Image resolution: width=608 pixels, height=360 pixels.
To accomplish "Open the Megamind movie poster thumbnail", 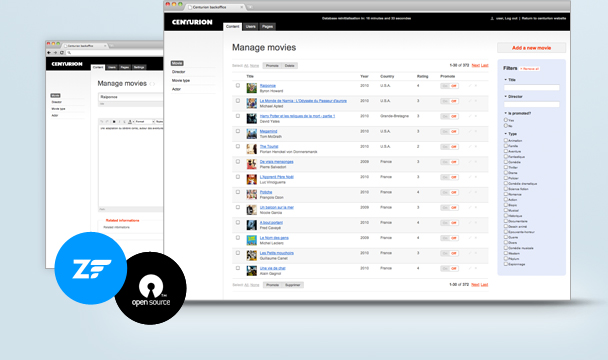I will coord(252,133).
